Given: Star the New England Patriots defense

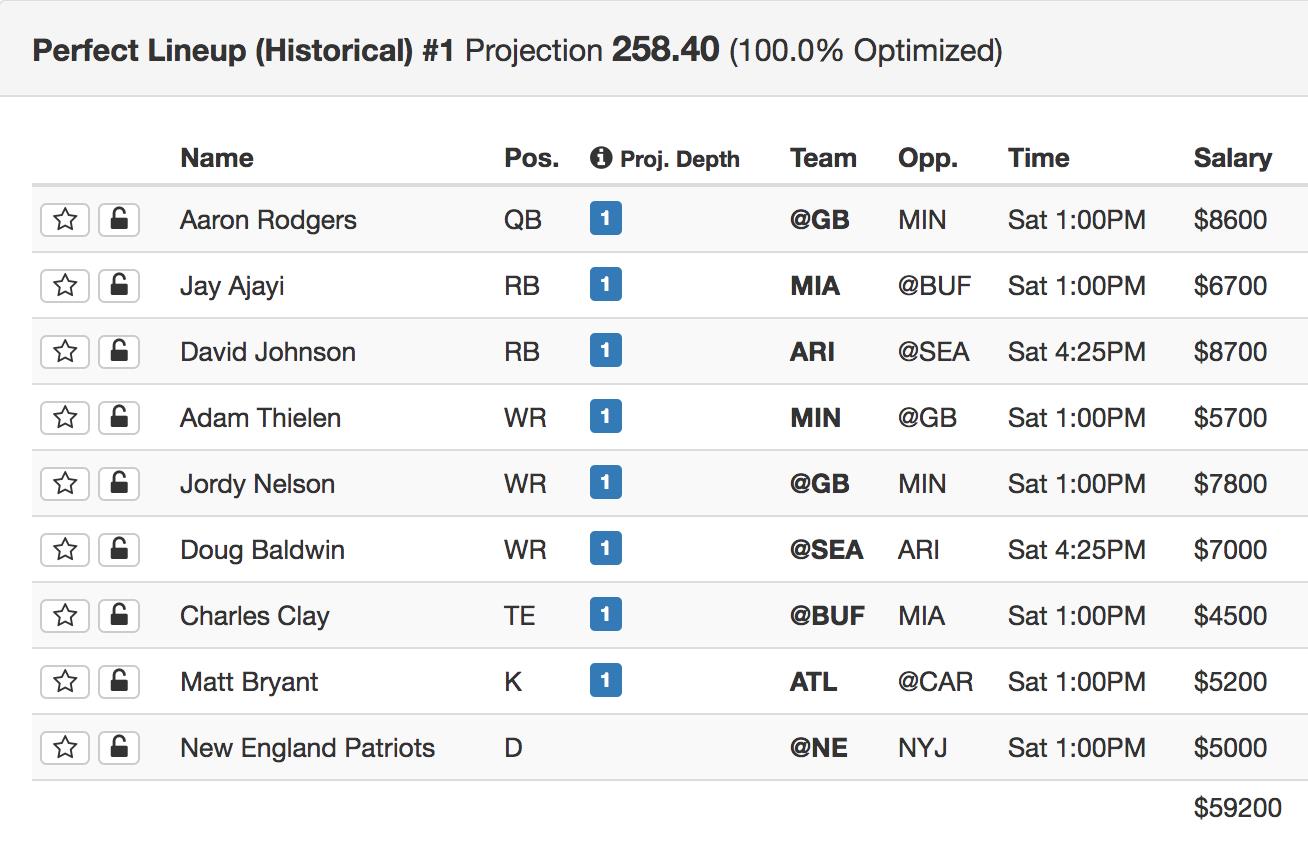Looking at the screenshot, I should click(x=65, y=748).
